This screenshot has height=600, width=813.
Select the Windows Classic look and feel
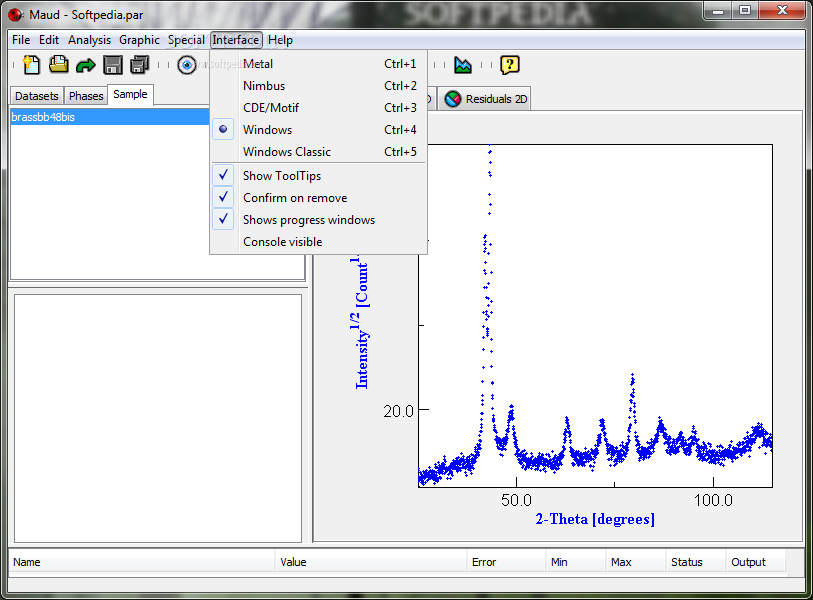click(x=318, y=151)
